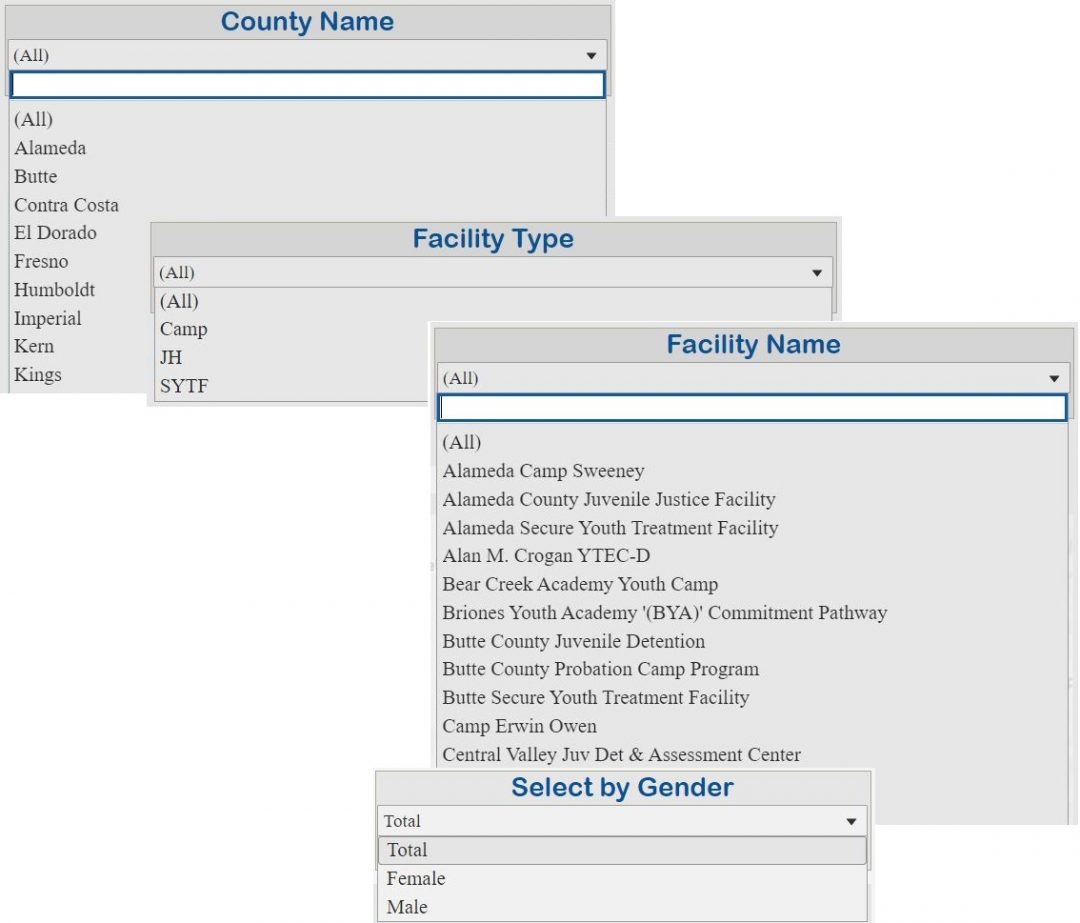1080x923 pixels.
Task: Select (All) in Facility Type list
Action: pyautogui.click(x=179, y=301)
